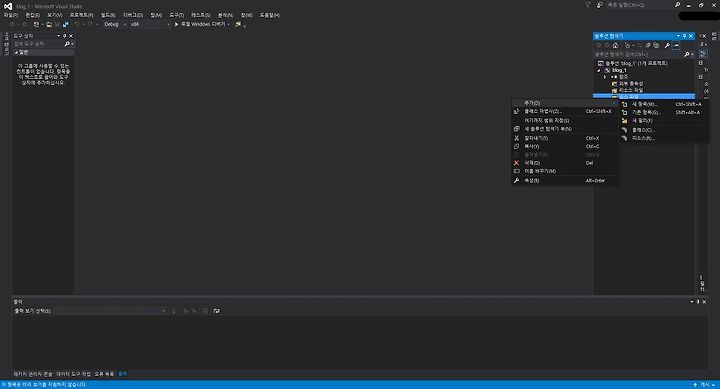Image resolution: width=720 pixels, height=389 pixels.
Task: Click the toolbox search field
Action: coord(39,44)
